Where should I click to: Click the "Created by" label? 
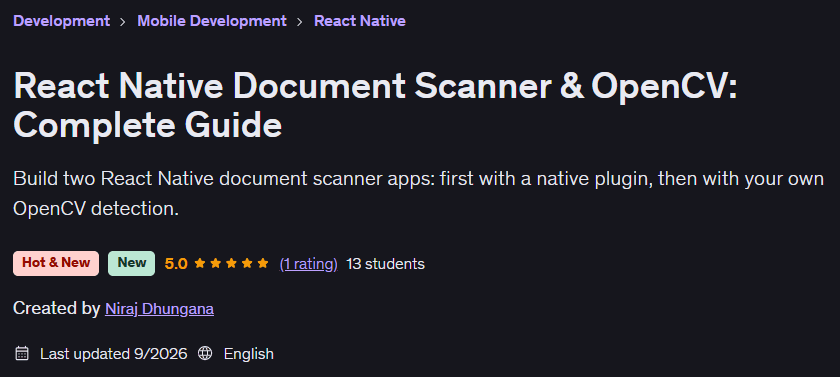tap(56, 308)
